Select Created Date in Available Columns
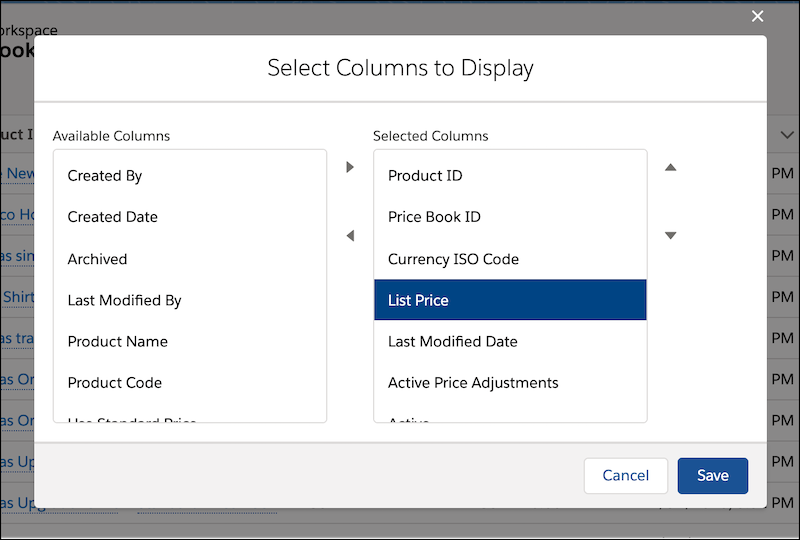 point(190,217)
